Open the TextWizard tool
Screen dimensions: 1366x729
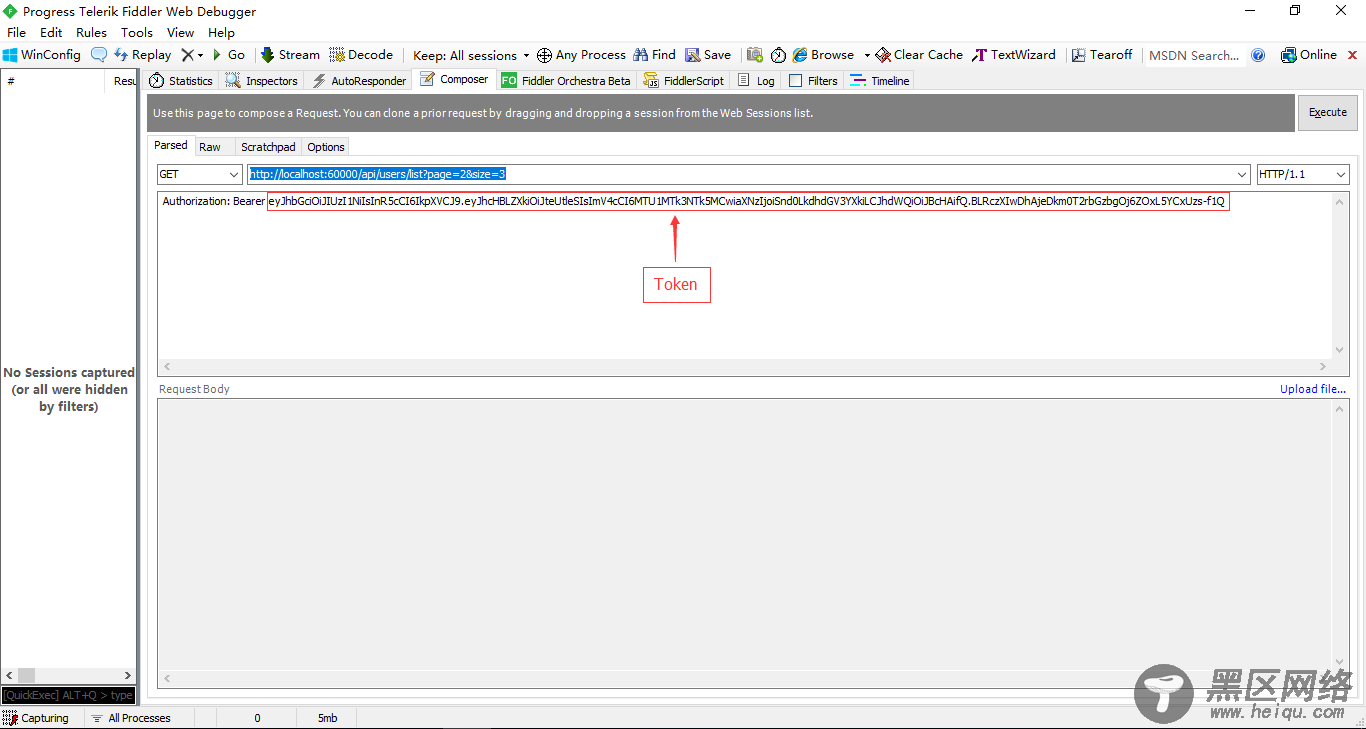click(x=1015, y=55)
